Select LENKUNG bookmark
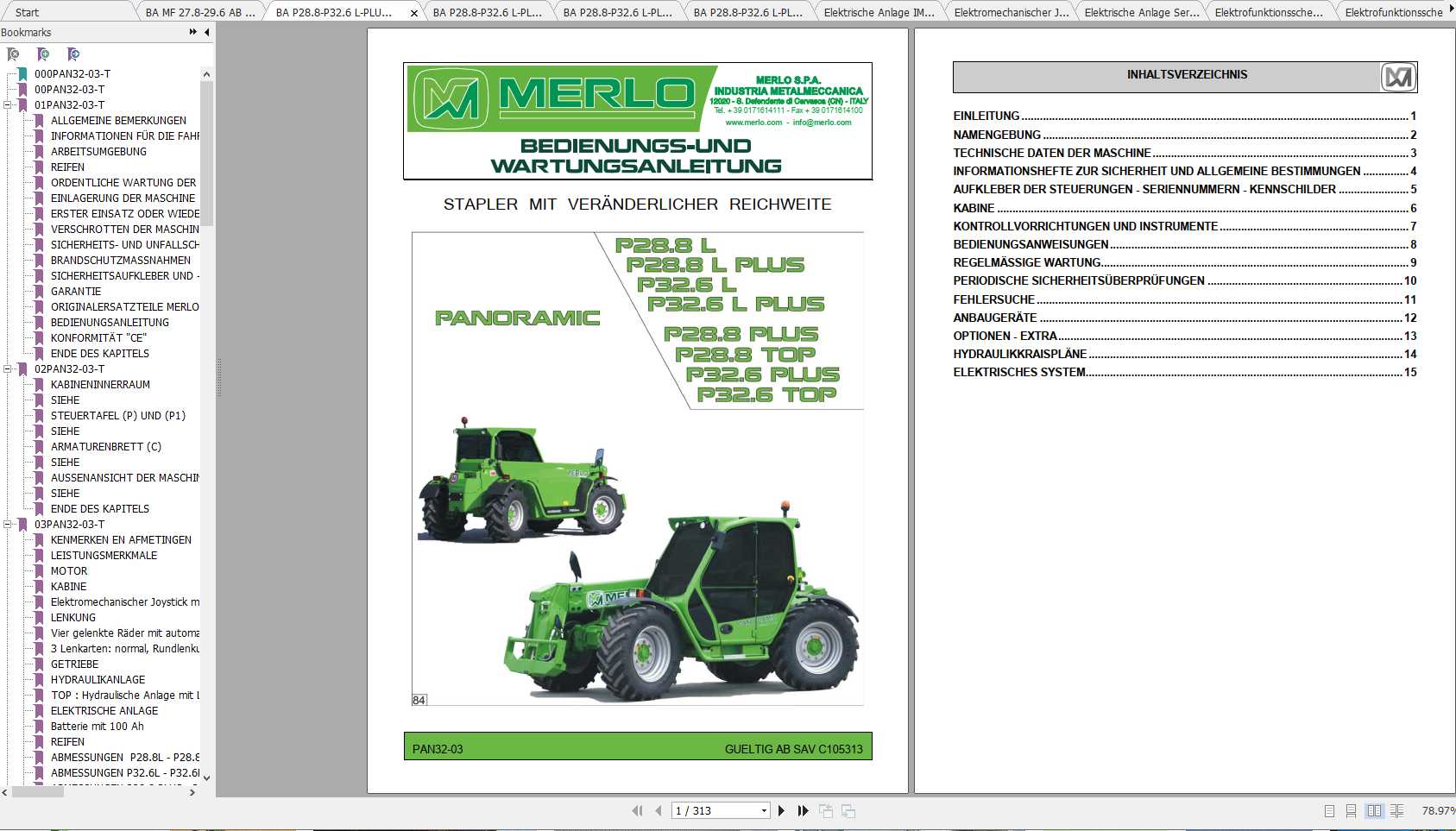 click(x=73, y=618)
